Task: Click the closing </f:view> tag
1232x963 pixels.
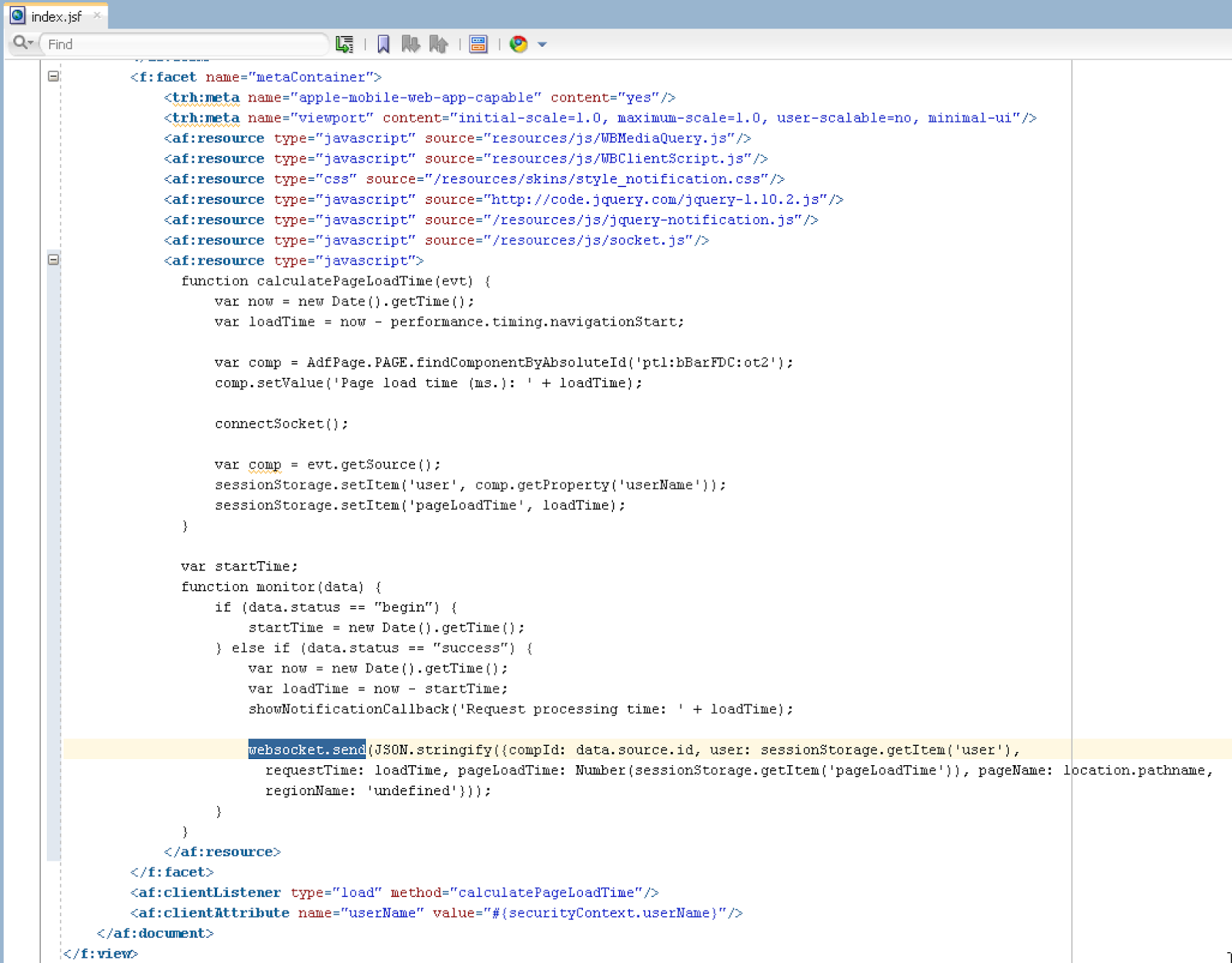Action: (101, 953)
